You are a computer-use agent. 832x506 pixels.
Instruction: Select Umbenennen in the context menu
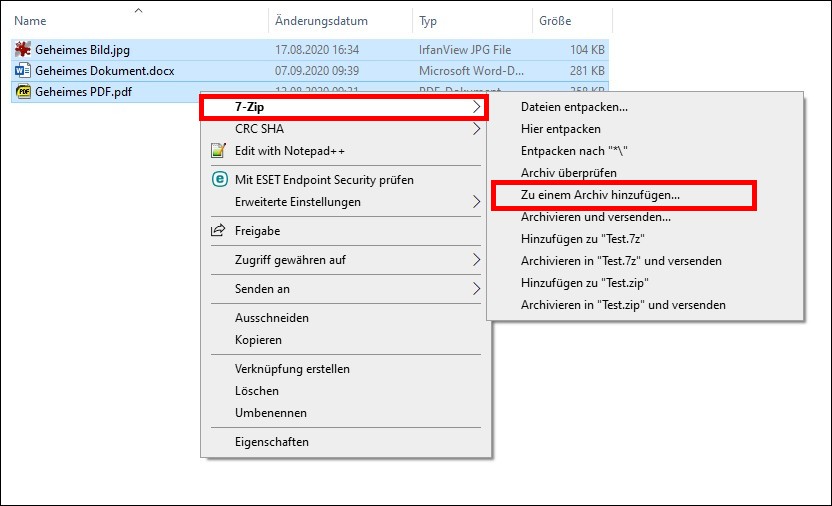coord(271,413)
